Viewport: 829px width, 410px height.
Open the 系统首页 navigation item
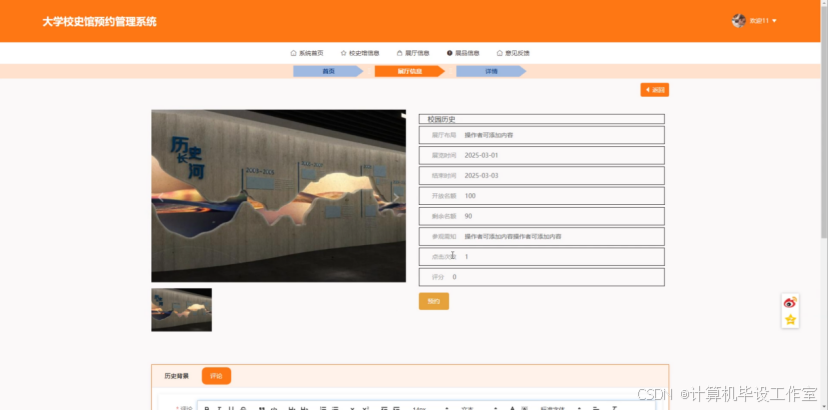click(307, 53)
